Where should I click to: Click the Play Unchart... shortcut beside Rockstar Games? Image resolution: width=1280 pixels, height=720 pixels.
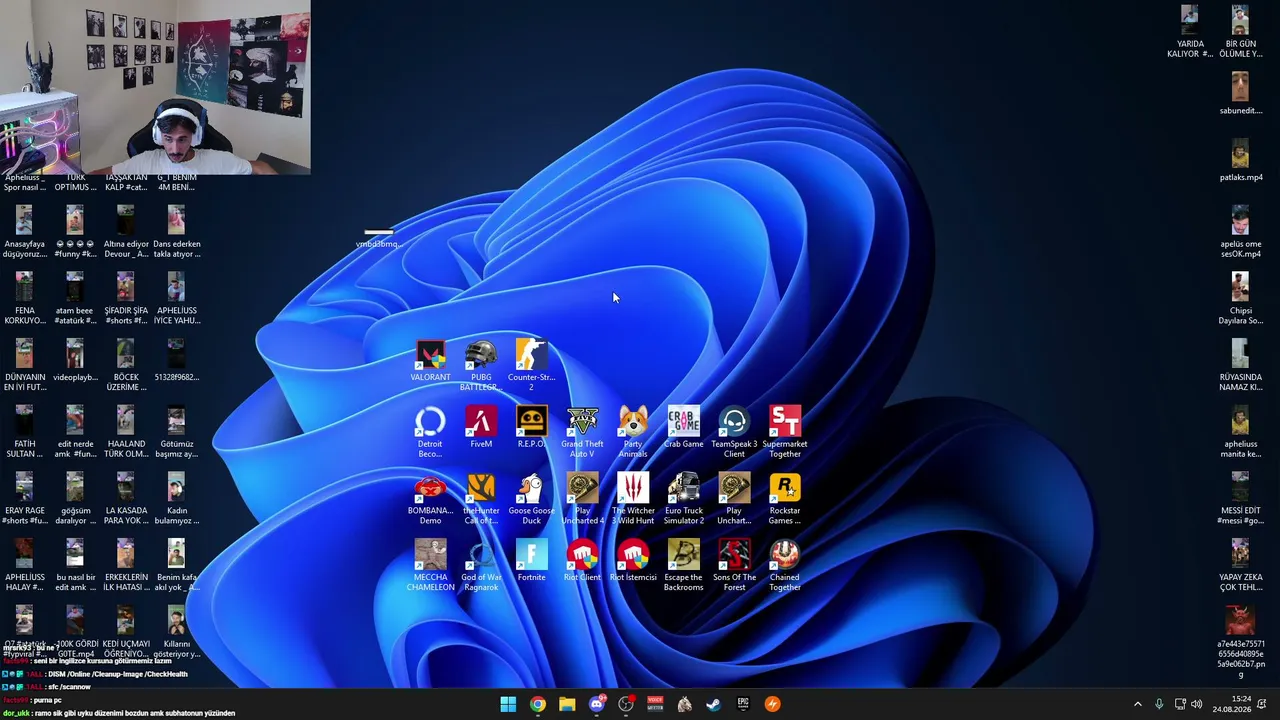coord(734,499)
